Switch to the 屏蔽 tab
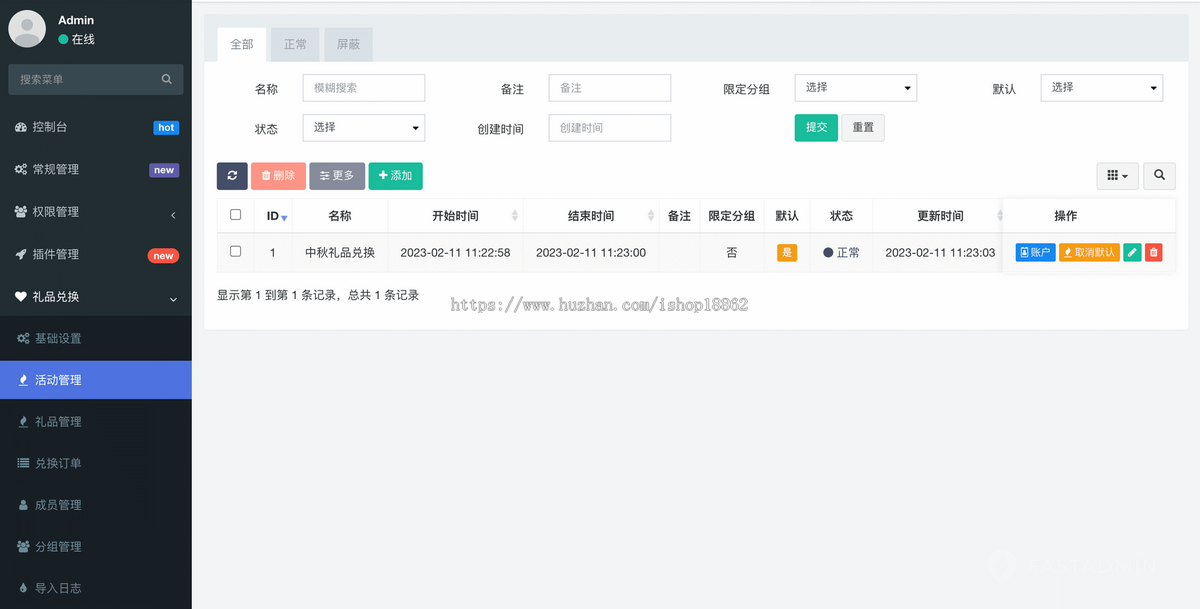The width and height of the screenshot is (1200, 609). click(x=348, y=44)
